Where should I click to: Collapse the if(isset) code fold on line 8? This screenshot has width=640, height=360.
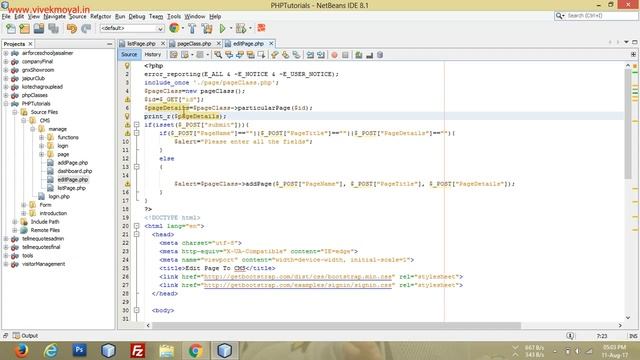pyautogui.click(x=136, y=124)
